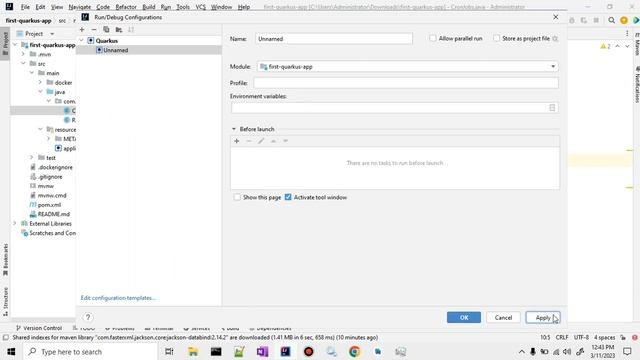The width and height of the screenshot is (640, 360).
Task: Click the Windows search box
Action: coord(90,351)
